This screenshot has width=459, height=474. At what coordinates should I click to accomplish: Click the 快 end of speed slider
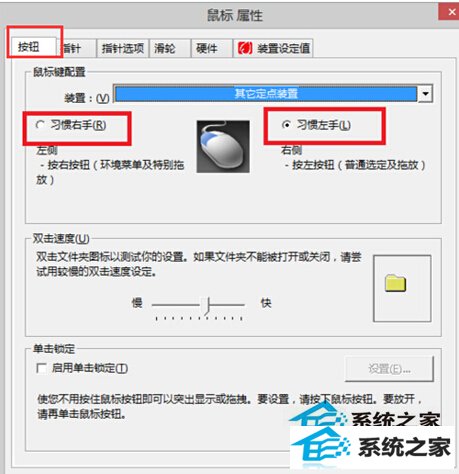click(x=266, y=303)
